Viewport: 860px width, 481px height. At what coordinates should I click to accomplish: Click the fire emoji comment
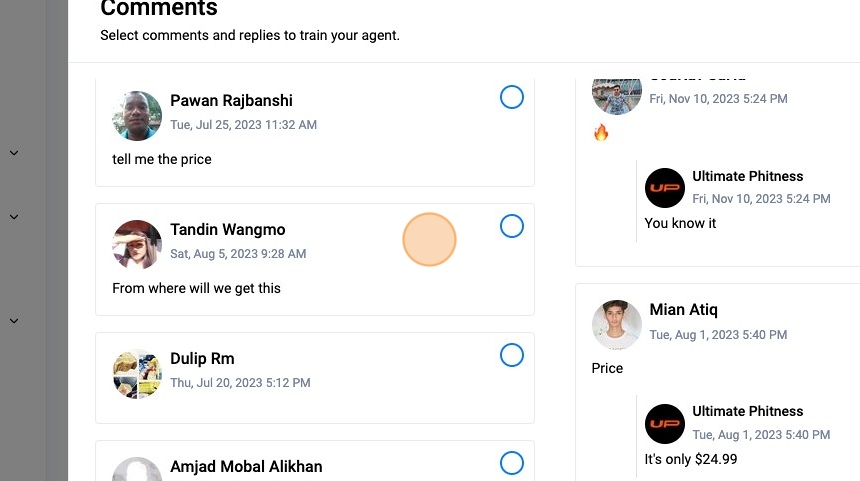(601, 132)
